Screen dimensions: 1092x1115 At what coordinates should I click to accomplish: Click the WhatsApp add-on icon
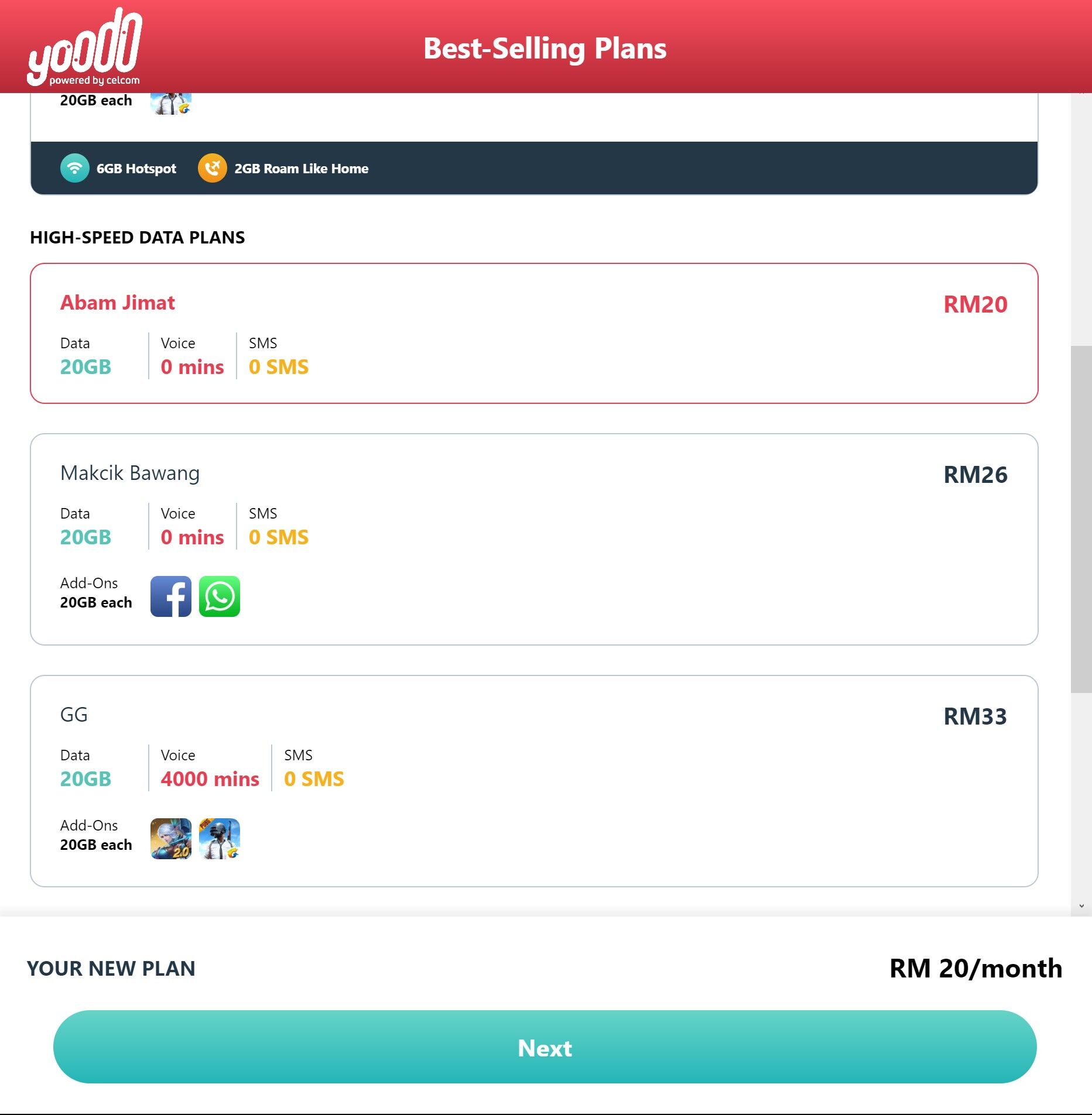220,596
